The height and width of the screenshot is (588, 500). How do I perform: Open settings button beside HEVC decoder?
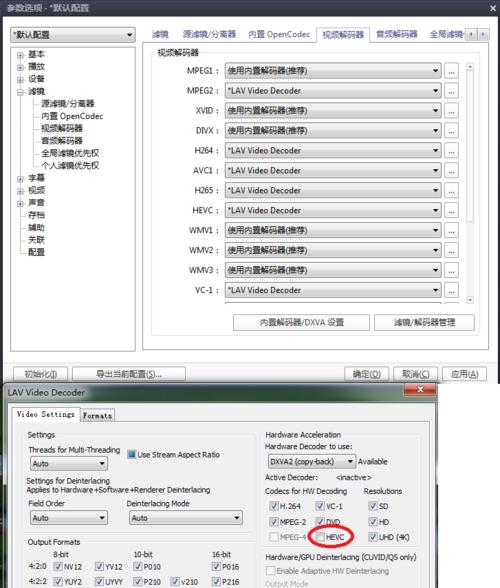(451, 210)
